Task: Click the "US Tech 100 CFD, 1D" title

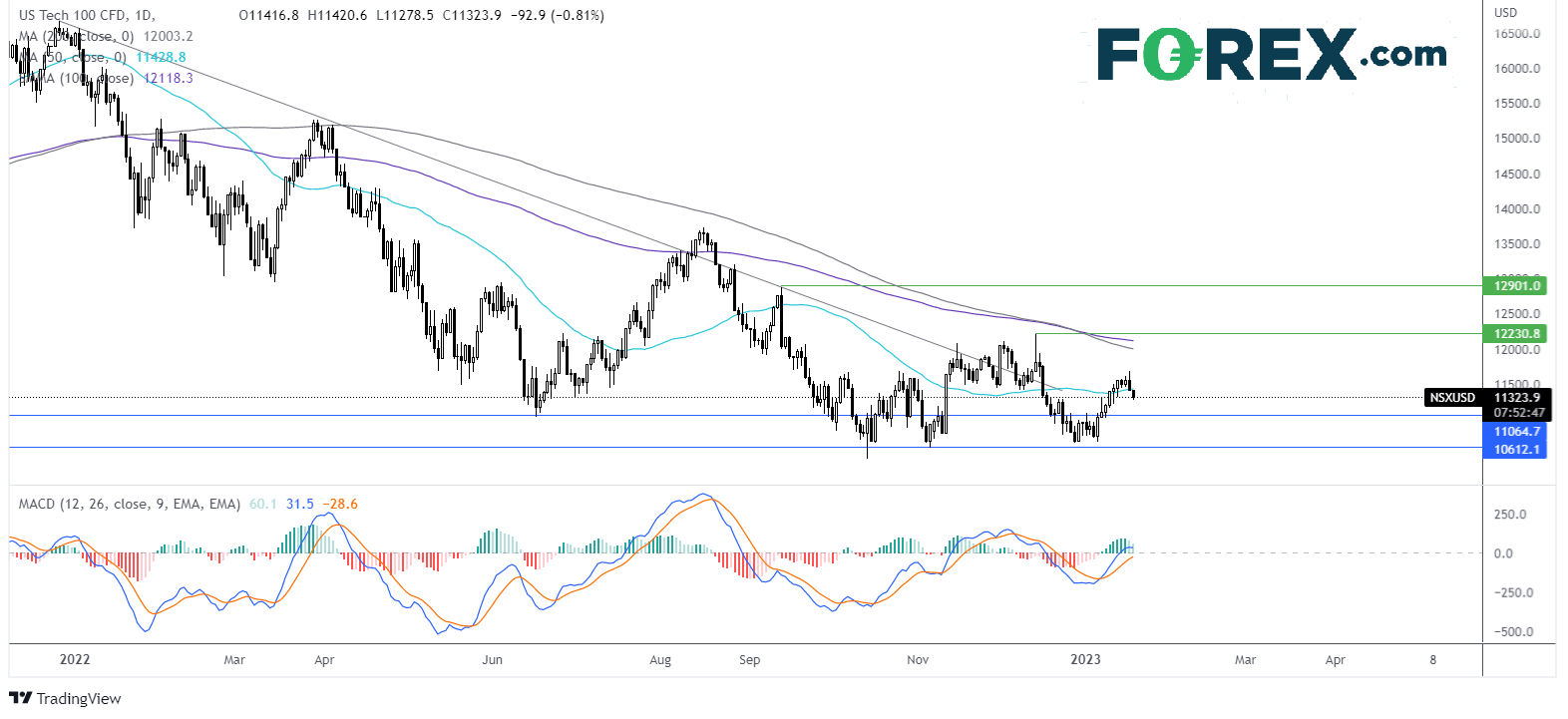Action: tap(88, 15)
